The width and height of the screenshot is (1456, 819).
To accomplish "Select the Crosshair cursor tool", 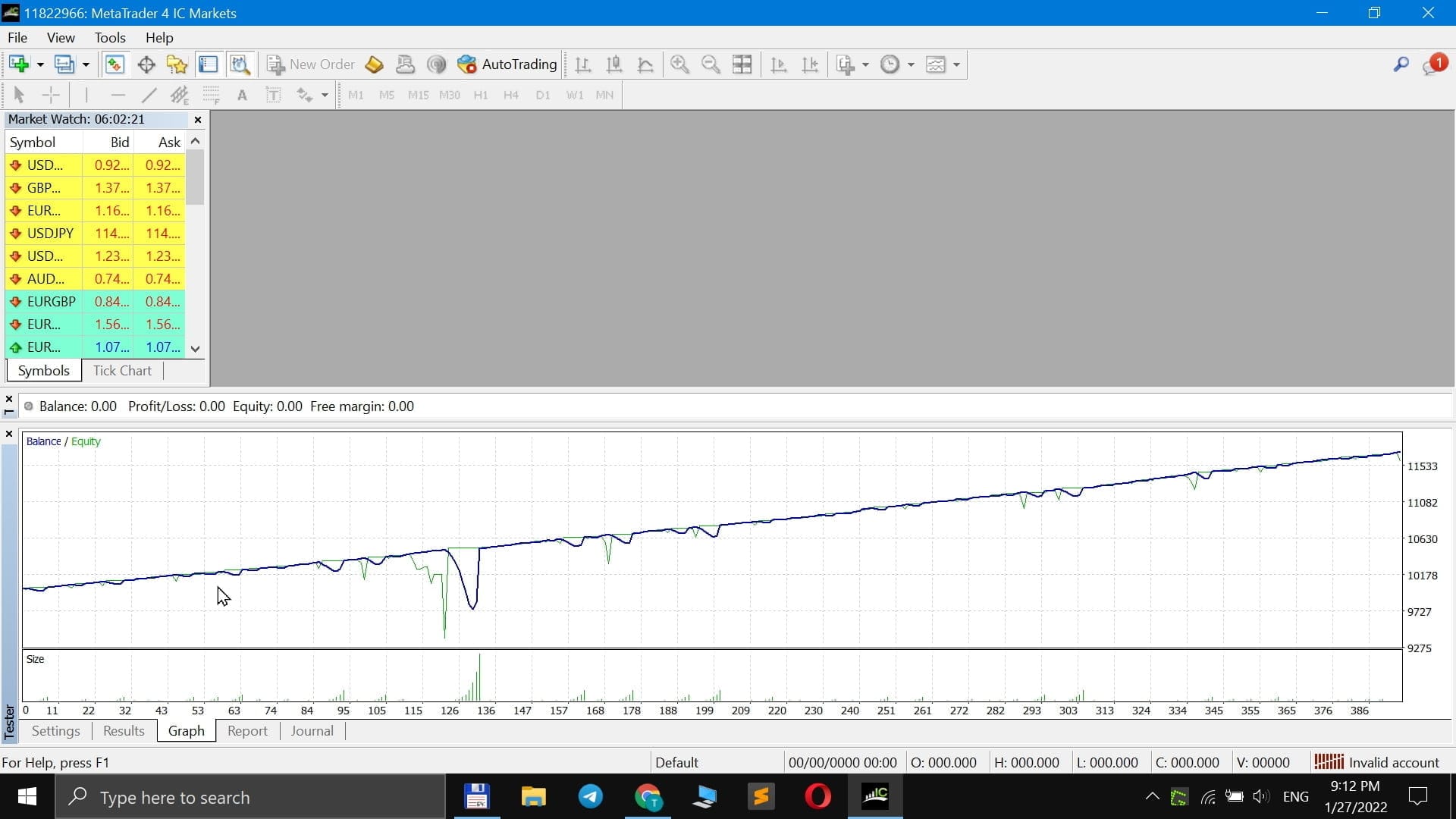I will (51, 95).
